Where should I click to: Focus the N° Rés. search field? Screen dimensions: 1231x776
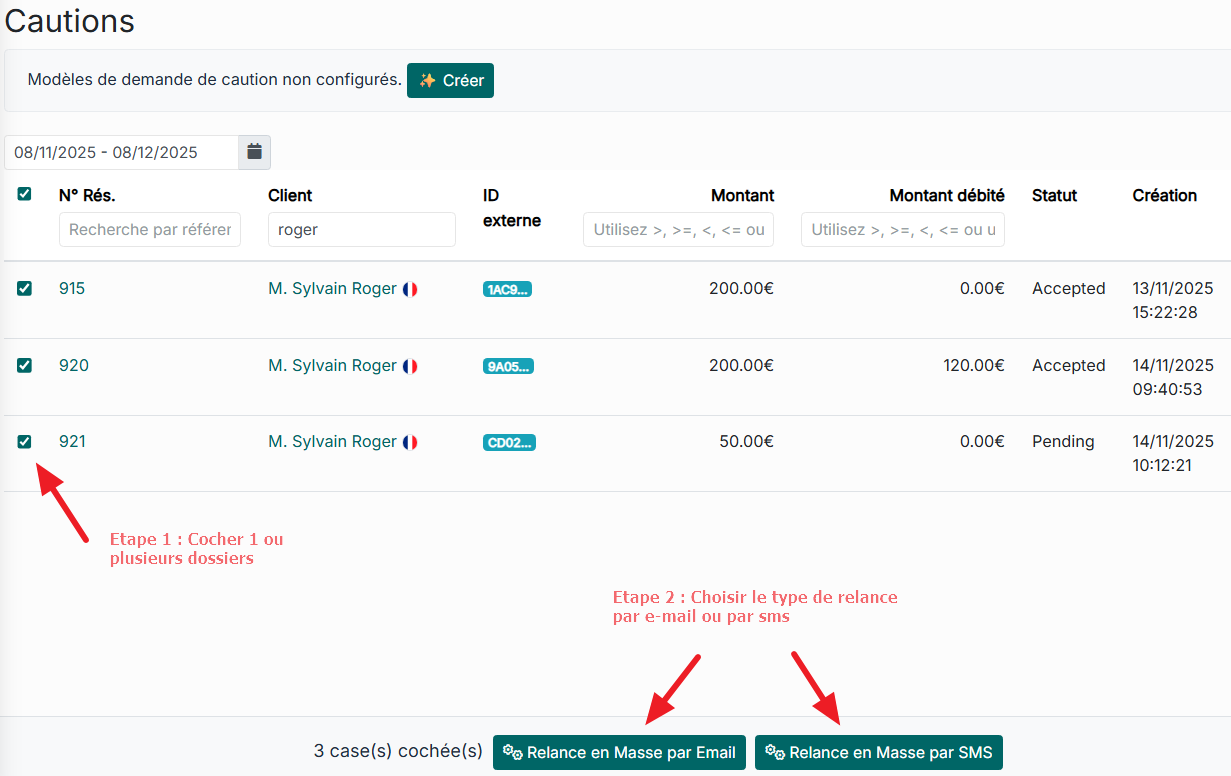click(x=150, y=229)
